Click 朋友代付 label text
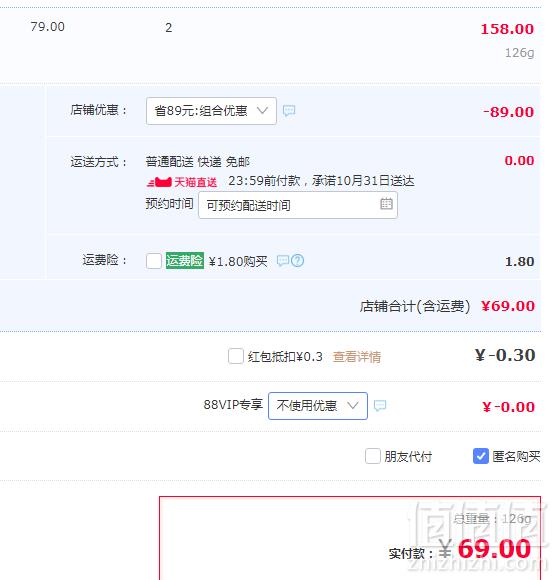The height and width of the screenshot is (580, 557). click(408, 456)
